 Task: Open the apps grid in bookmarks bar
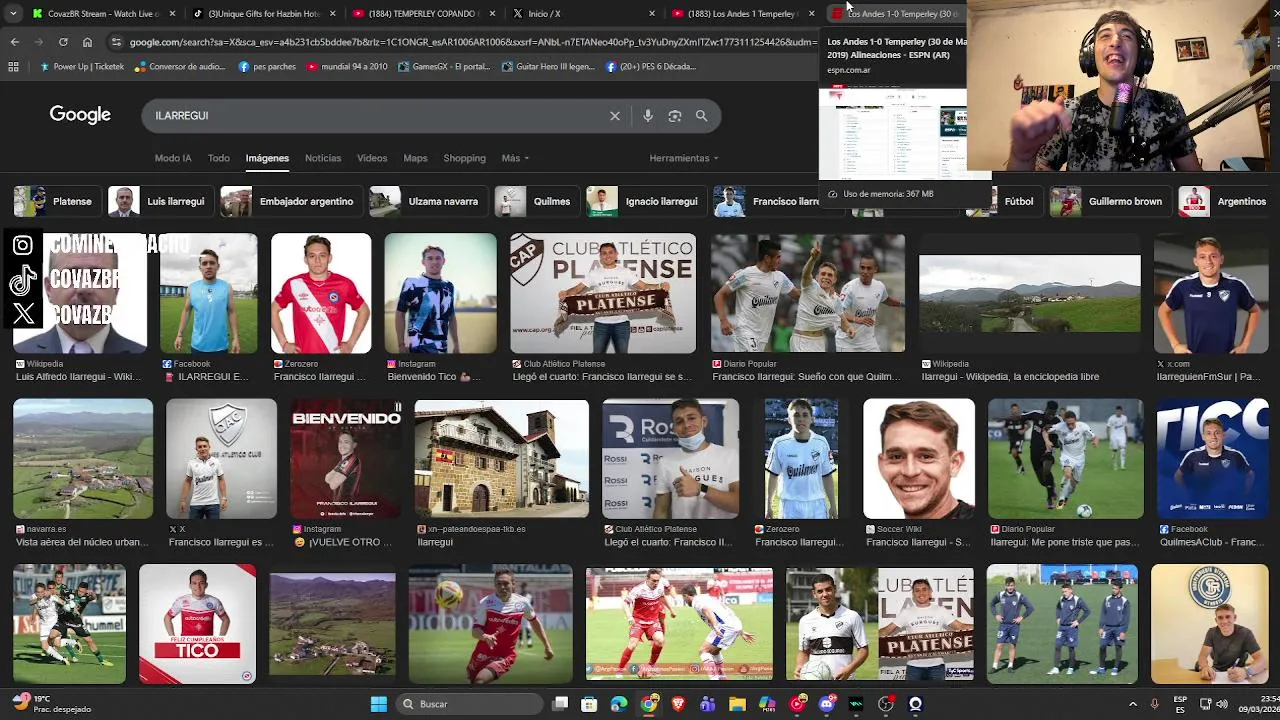13,67
